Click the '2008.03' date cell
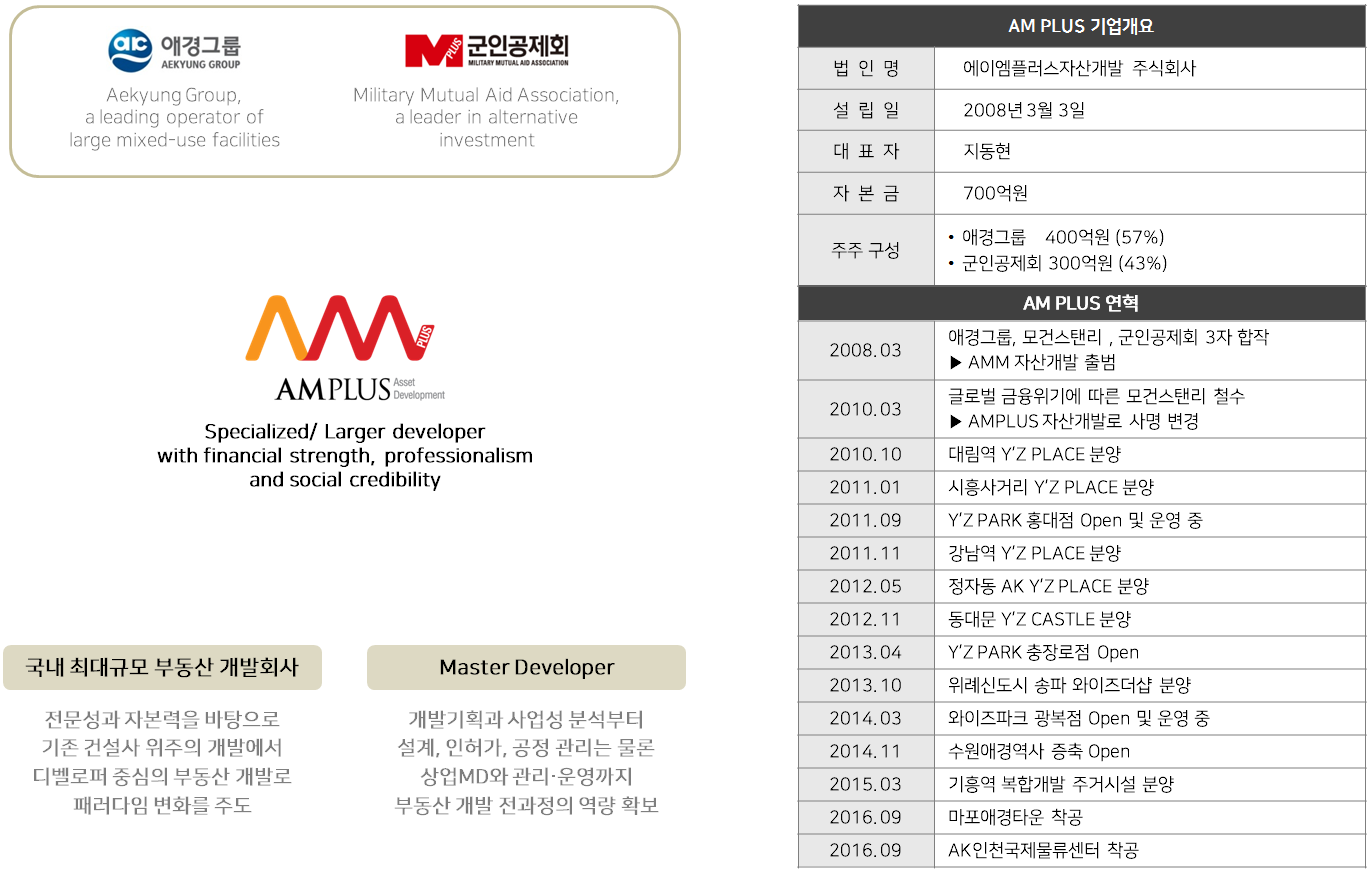1367x869 pixels. pyautogui.click(x=866, y=350)
